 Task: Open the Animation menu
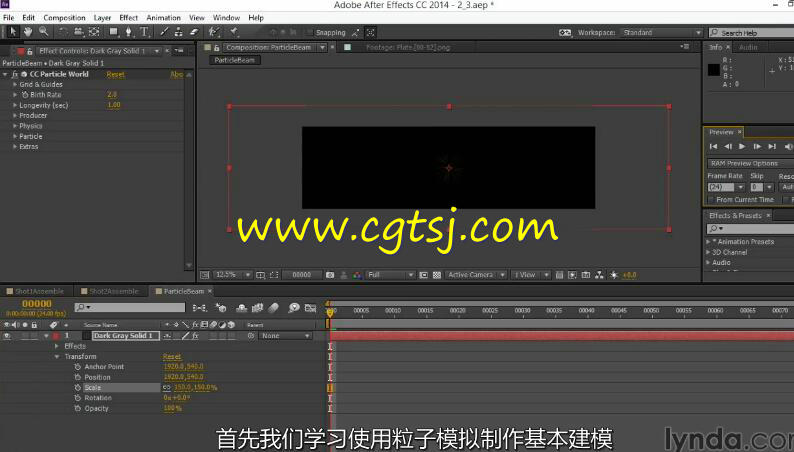click(164, 18)
